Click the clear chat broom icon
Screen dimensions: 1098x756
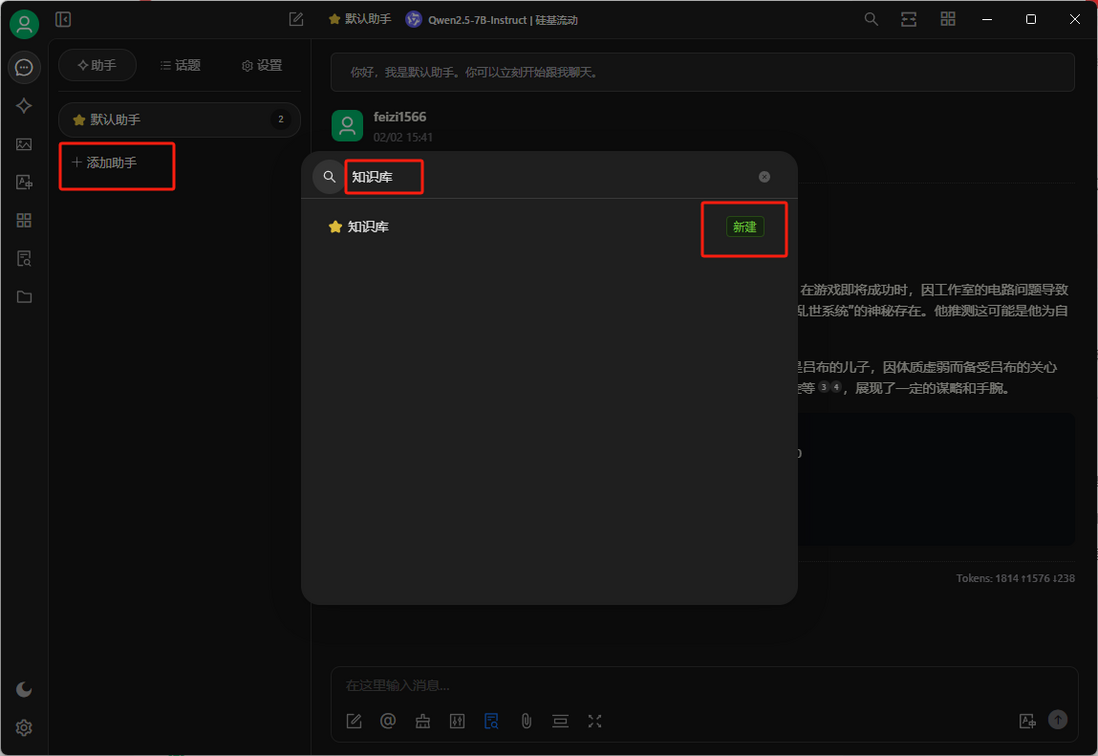click(423, 721)
